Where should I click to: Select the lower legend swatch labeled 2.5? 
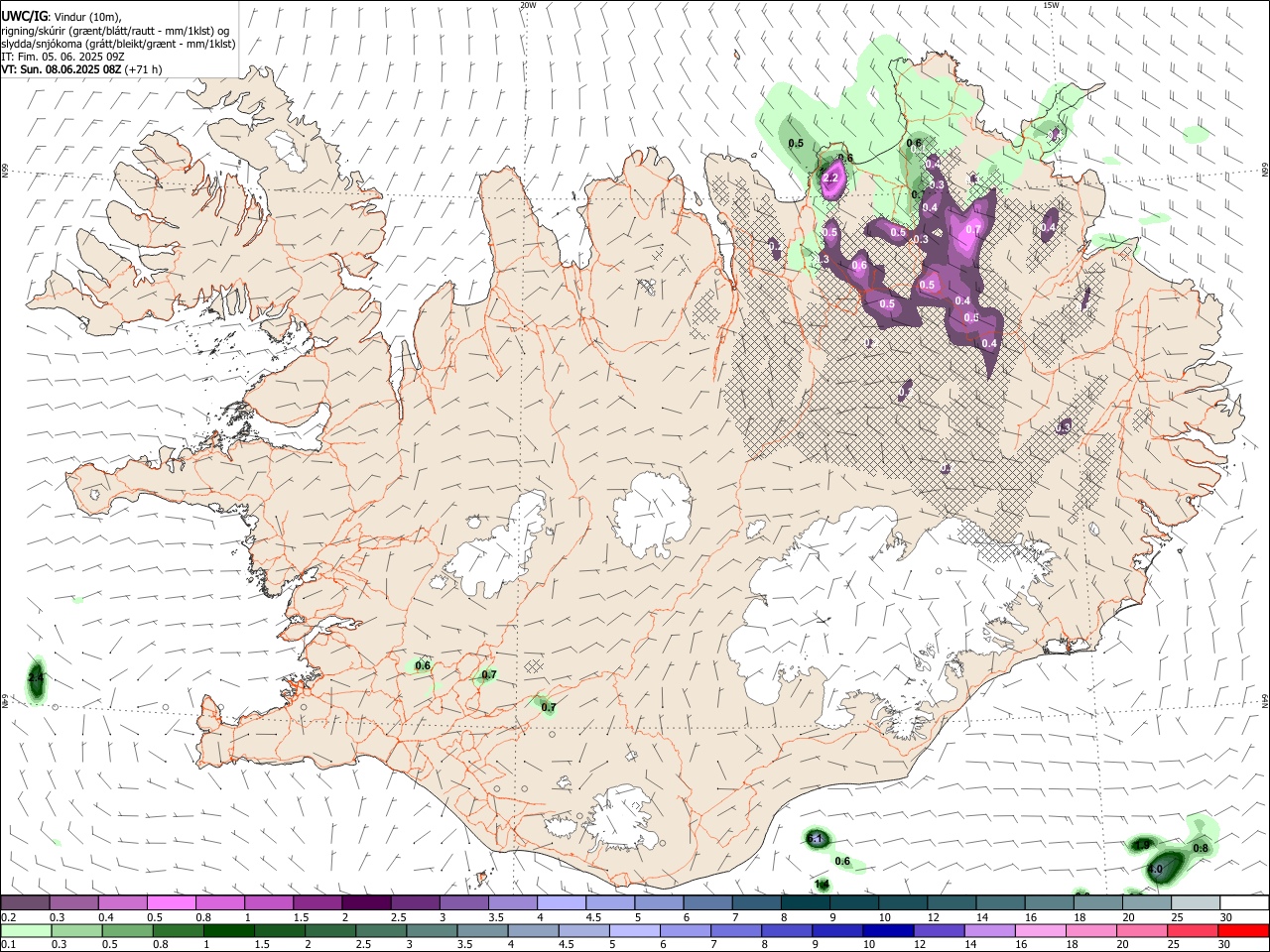(380, 931)
